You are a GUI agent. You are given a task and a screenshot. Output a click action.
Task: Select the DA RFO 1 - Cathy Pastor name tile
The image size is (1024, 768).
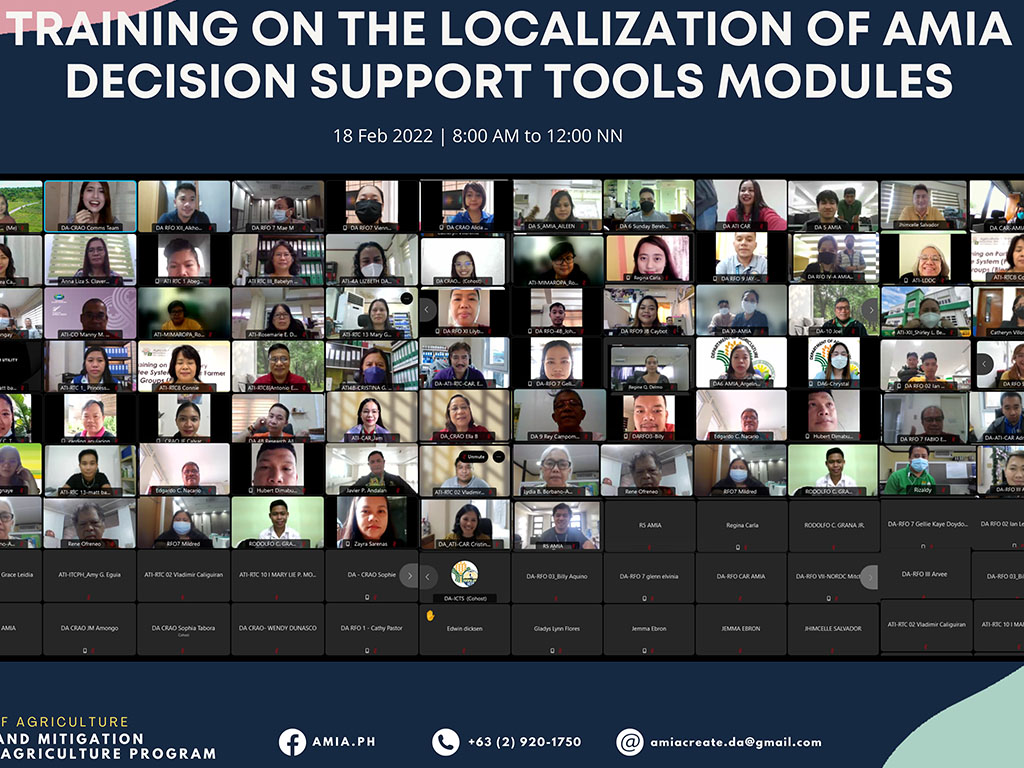pyautogui.click(x=372, y=629)
